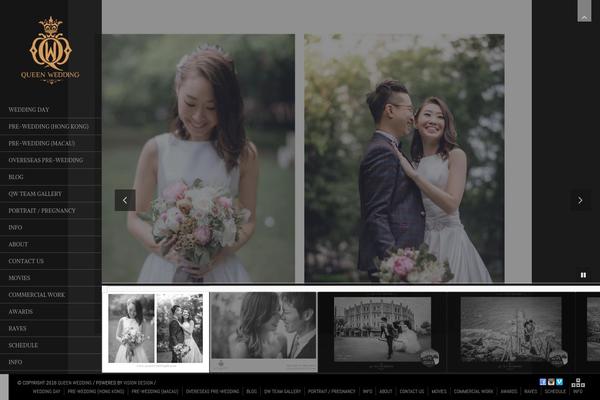Click footer INFO link after SCHEDULE
The height and width of the screenshot is (400, 600).
[578, 392]
